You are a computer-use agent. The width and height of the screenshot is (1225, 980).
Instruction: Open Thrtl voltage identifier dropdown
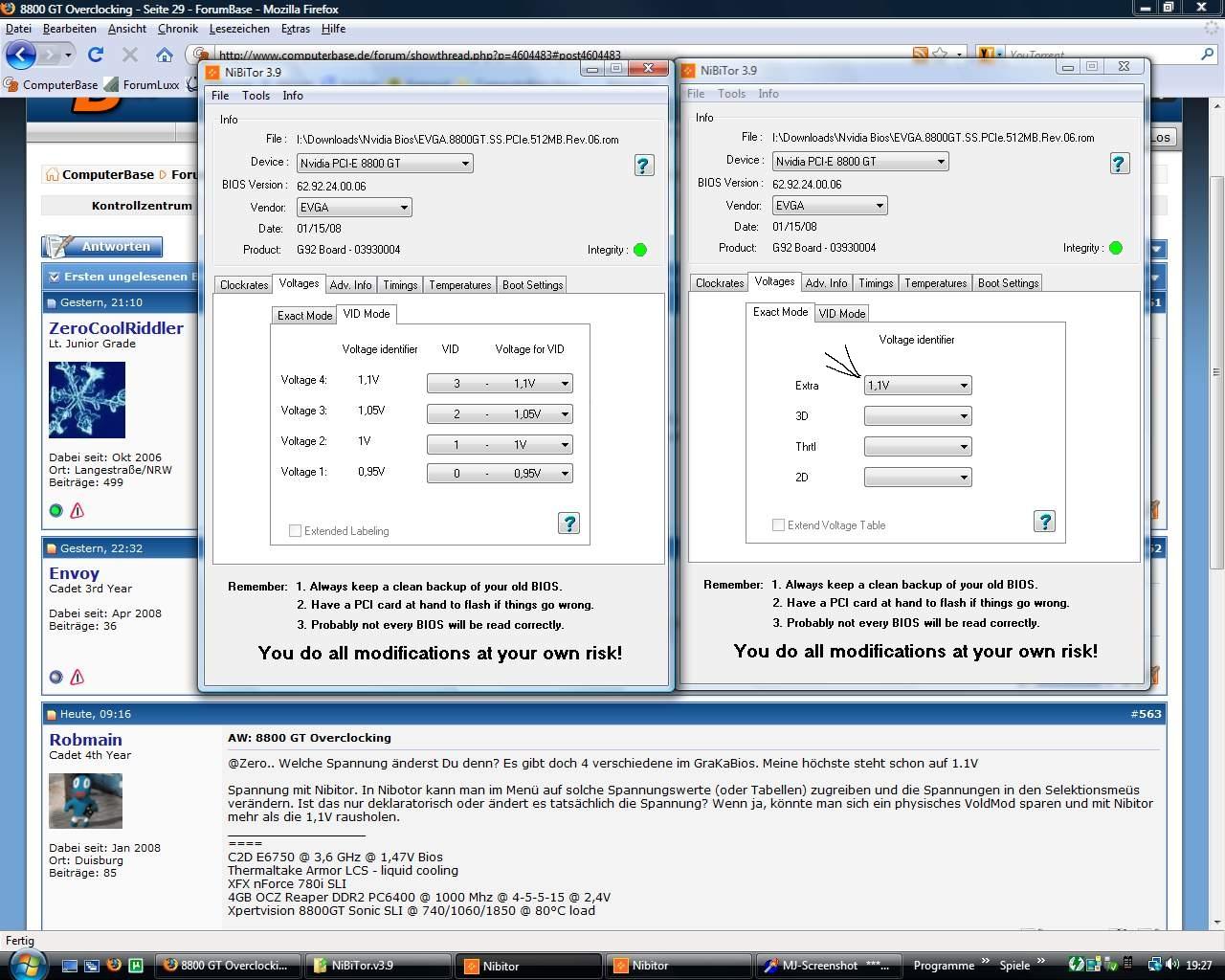pos(918,447)
